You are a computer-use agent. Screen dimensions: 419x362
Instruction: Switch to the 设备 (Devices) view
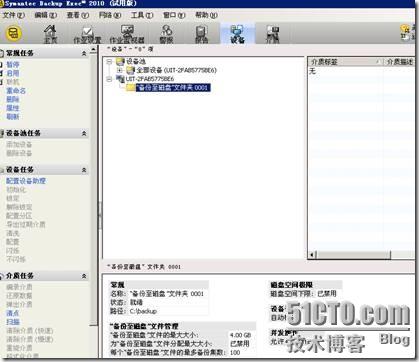coord(237,34)
